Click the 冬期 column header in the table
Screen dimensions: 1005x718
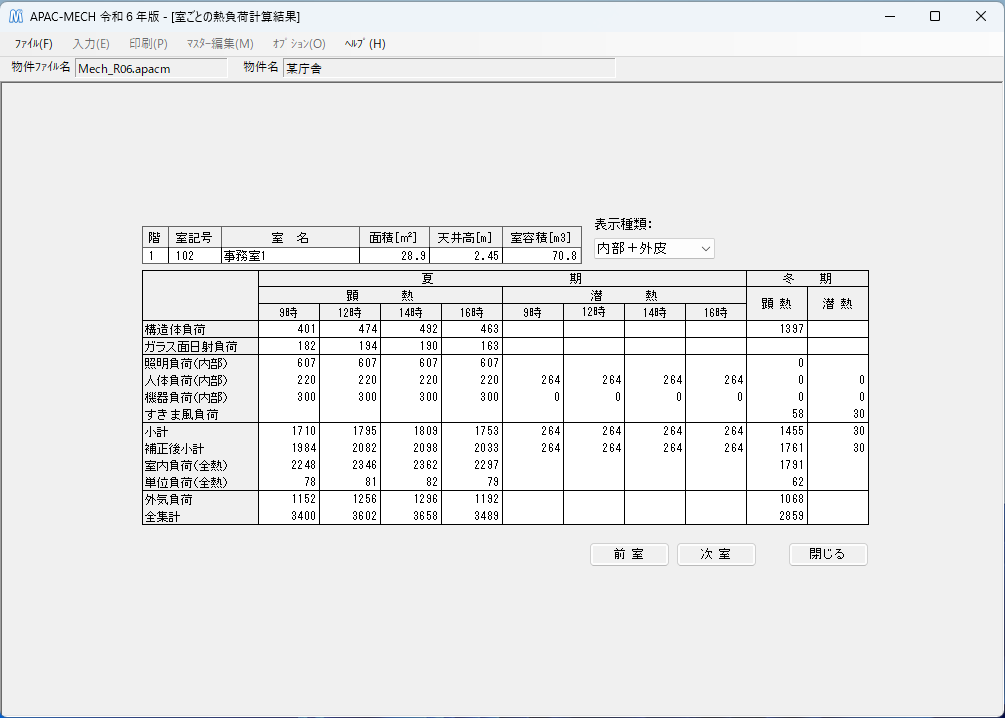pyautogui.click(x=806, y=277)
